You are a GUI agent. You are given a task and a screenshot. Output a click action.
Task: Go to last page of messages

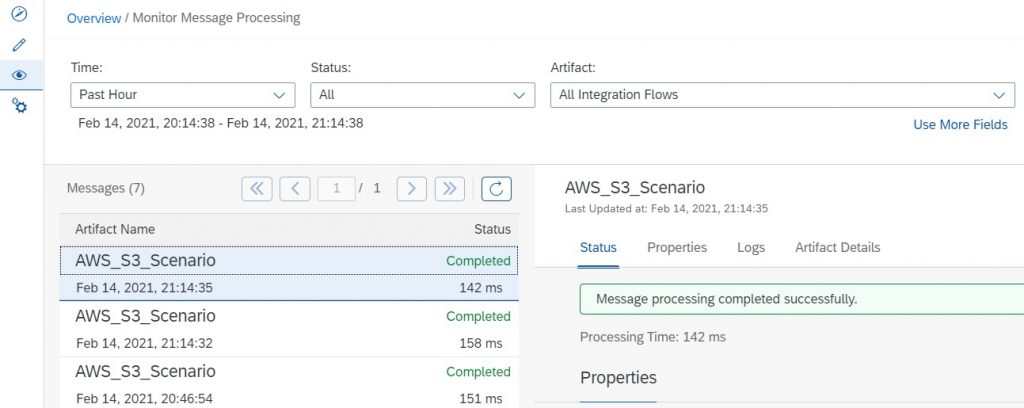(449, 189)
